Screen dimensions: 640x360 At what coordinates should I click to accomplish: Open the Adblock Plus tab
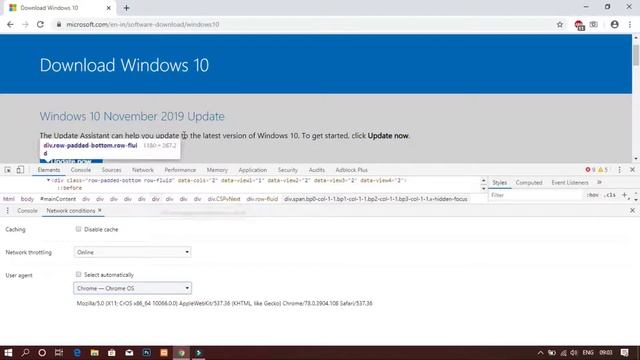[351, 170]
